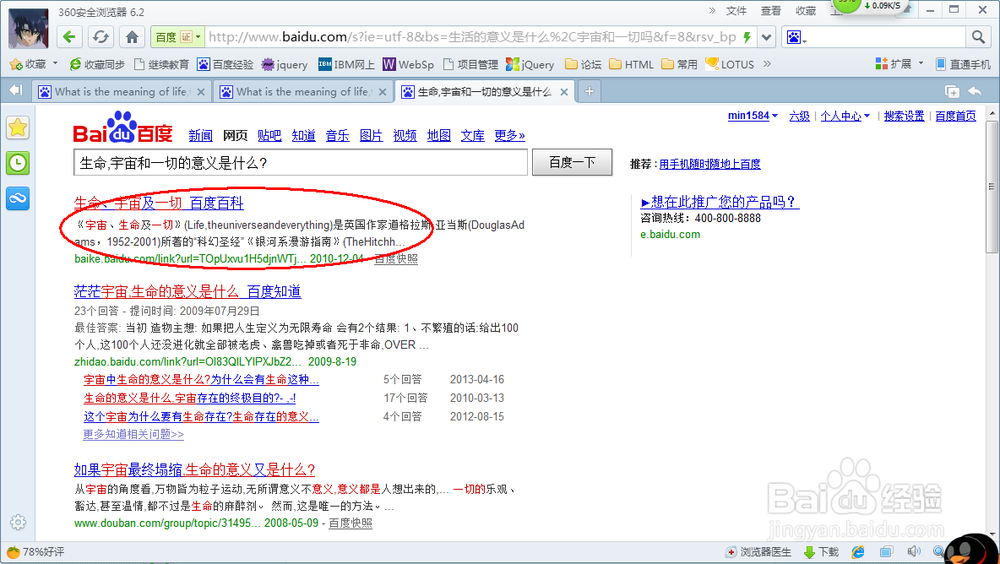Go back with the green arrow button

(69, 37)
